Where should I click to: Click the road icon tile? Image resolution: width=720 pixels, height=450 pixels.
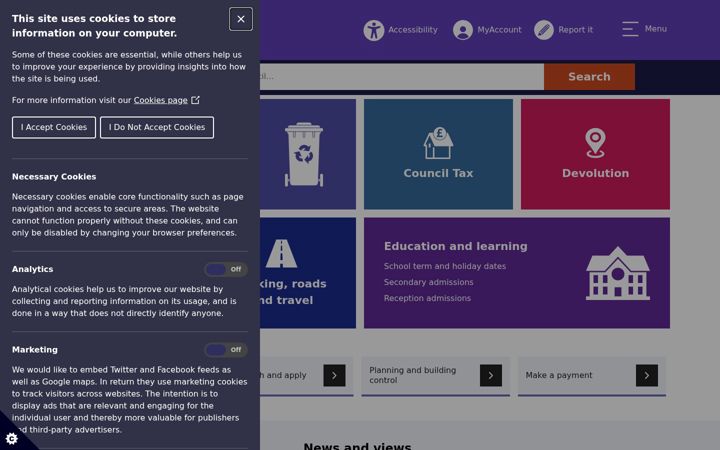tap(281, 253)
